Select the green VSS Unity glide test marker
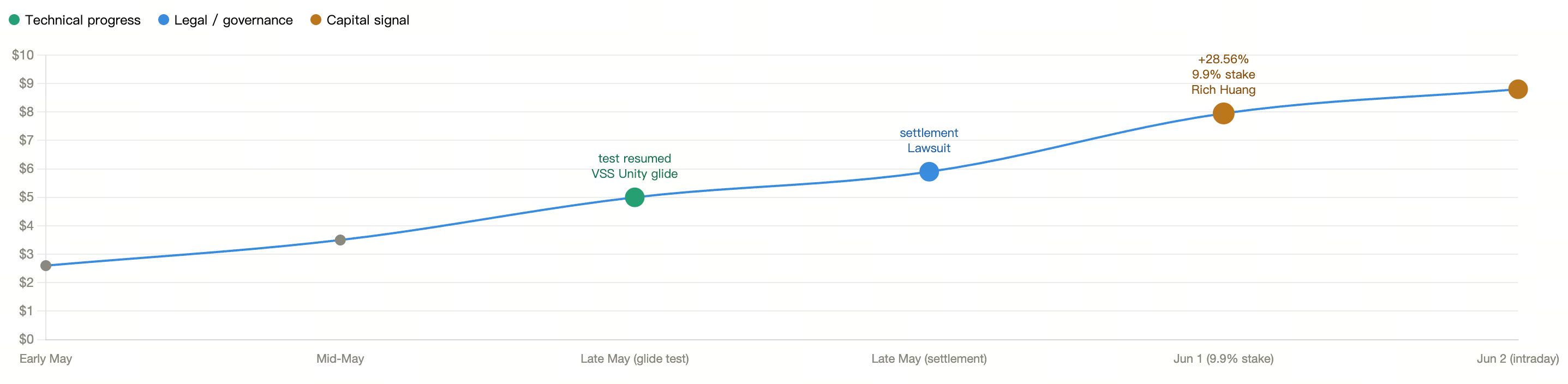The image size is (1568, 384). tap(635, 197)
